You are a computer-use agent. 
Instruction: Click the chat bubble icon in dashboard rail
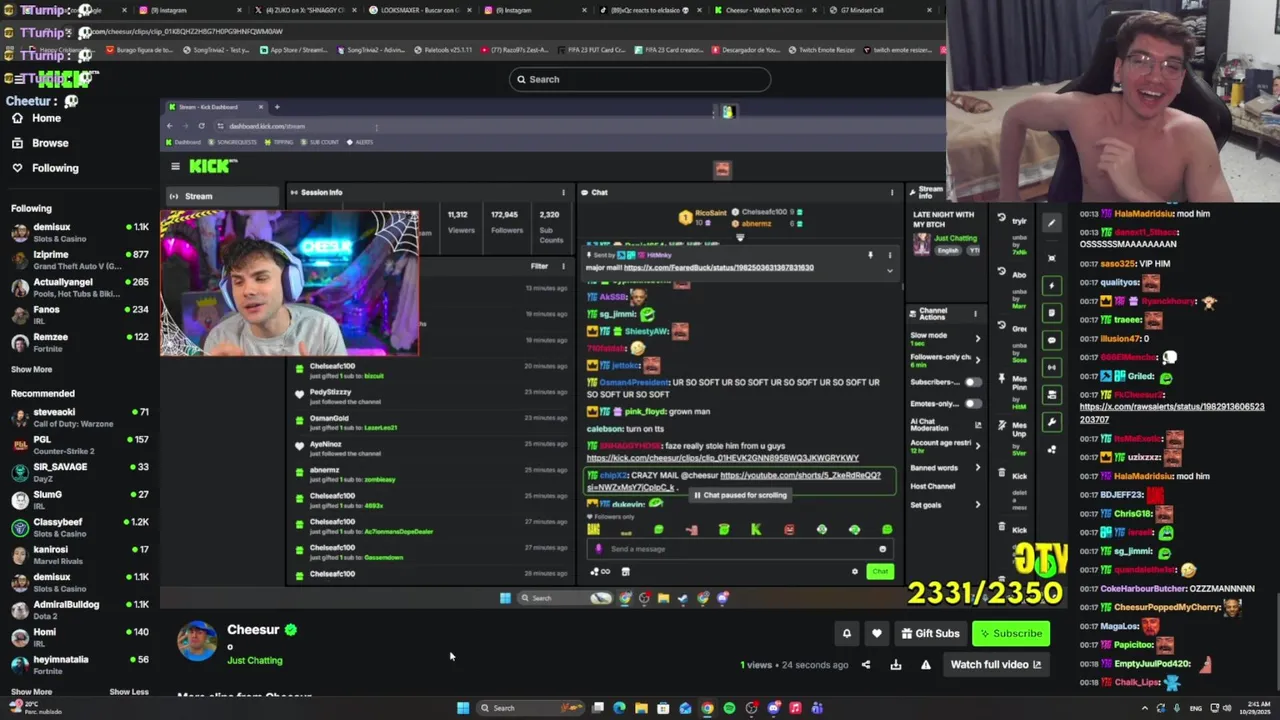pos(1051,340)
